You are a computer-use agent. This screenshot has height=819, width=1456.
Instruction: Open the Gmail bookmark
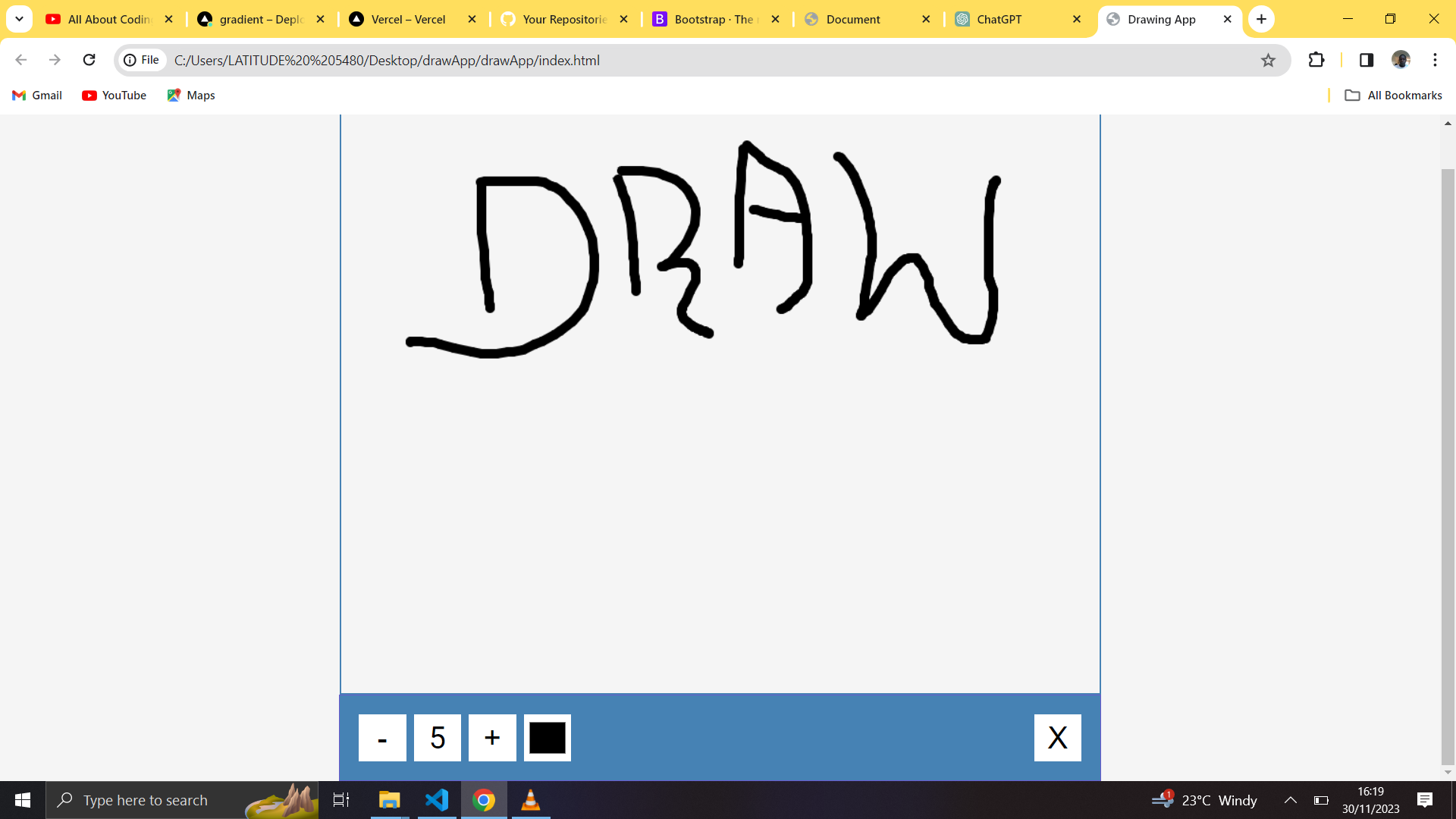pyautogui.click(x=37, y=95)
